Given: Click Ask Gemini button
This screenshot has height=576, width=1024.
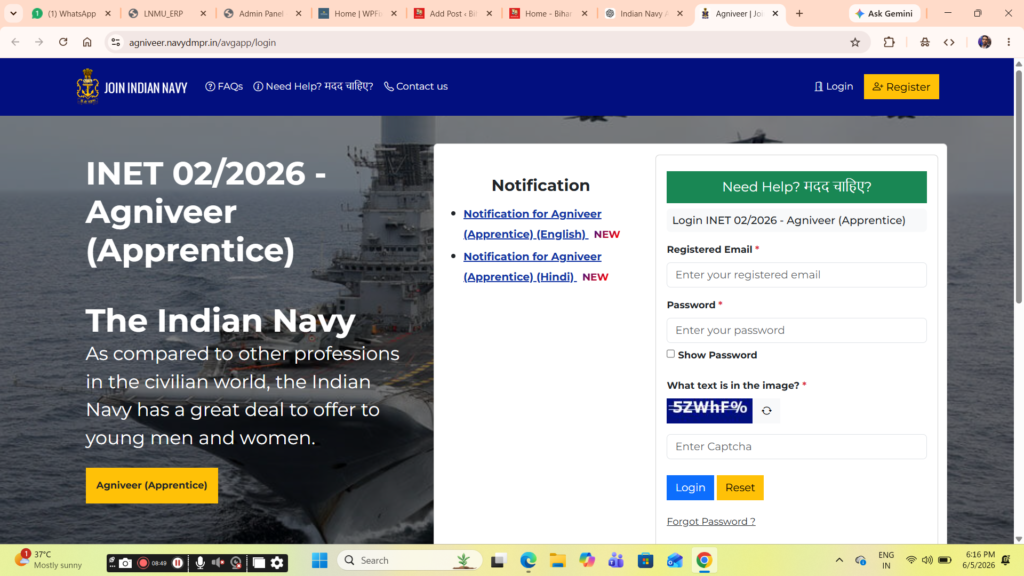Looking at the screenshot, I should (884, 13).
